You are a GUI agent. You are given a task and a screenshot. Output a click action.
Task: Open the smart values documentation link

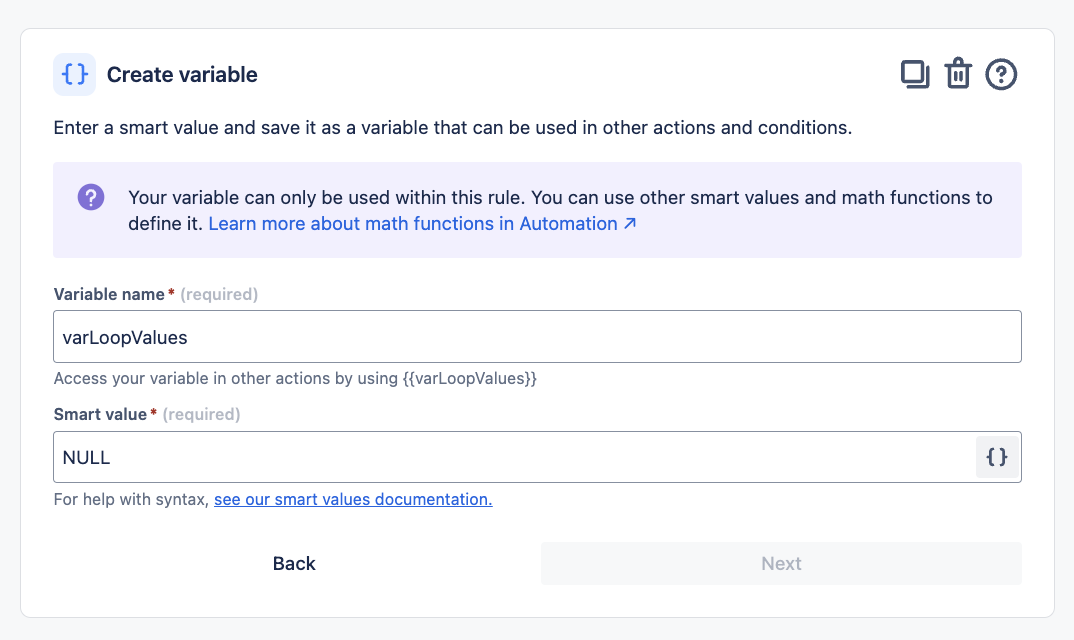coord(353,499)
